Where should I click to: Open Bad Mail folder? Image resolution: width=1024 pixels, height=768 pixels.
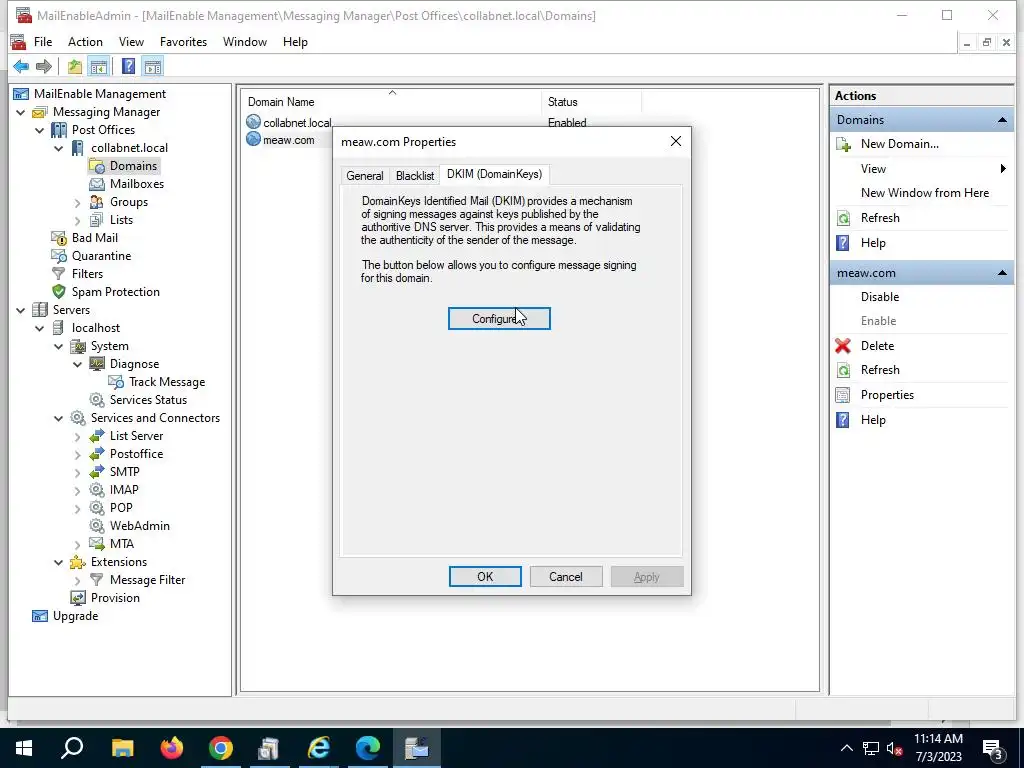pos(95,238)
